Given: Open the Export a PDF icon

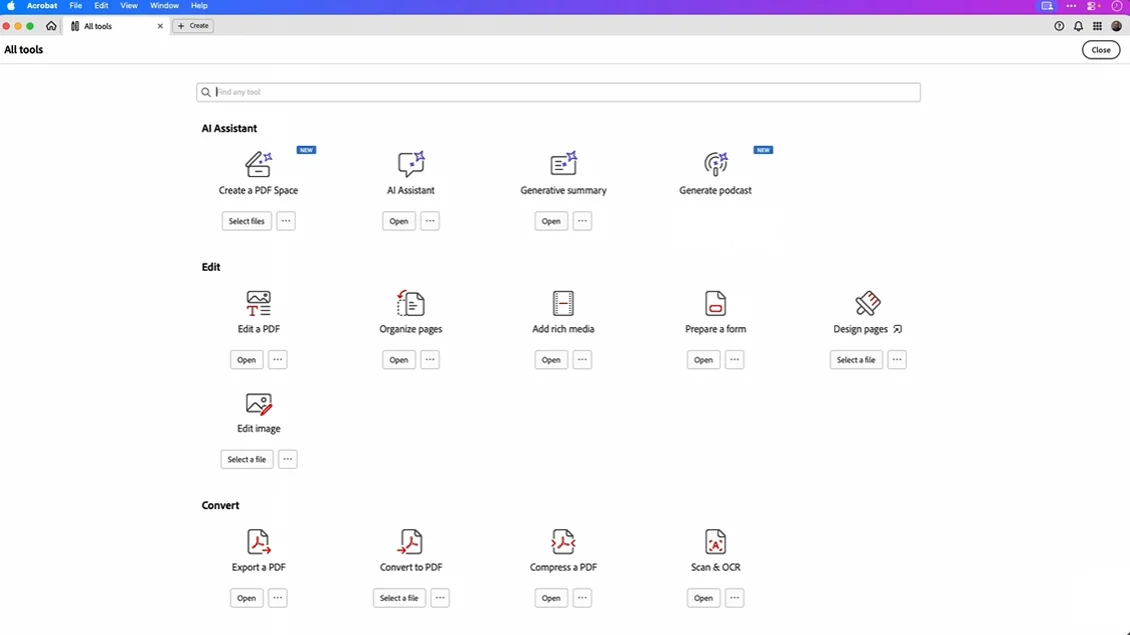Looking at the screenshot, I should tap(258, 542).
